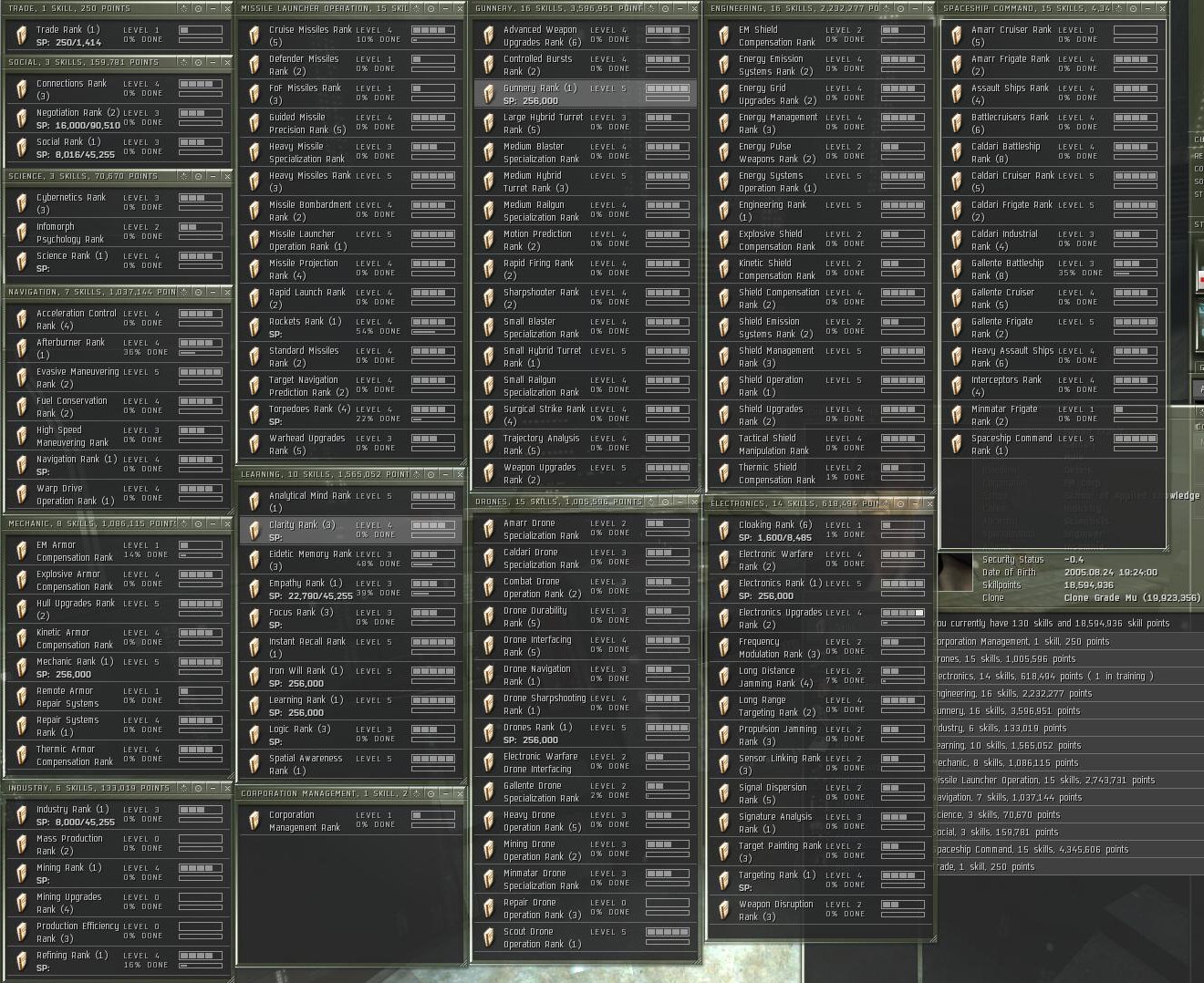
Task: Click the Rockets 54% done progress bar
Action: click(433, 332)
